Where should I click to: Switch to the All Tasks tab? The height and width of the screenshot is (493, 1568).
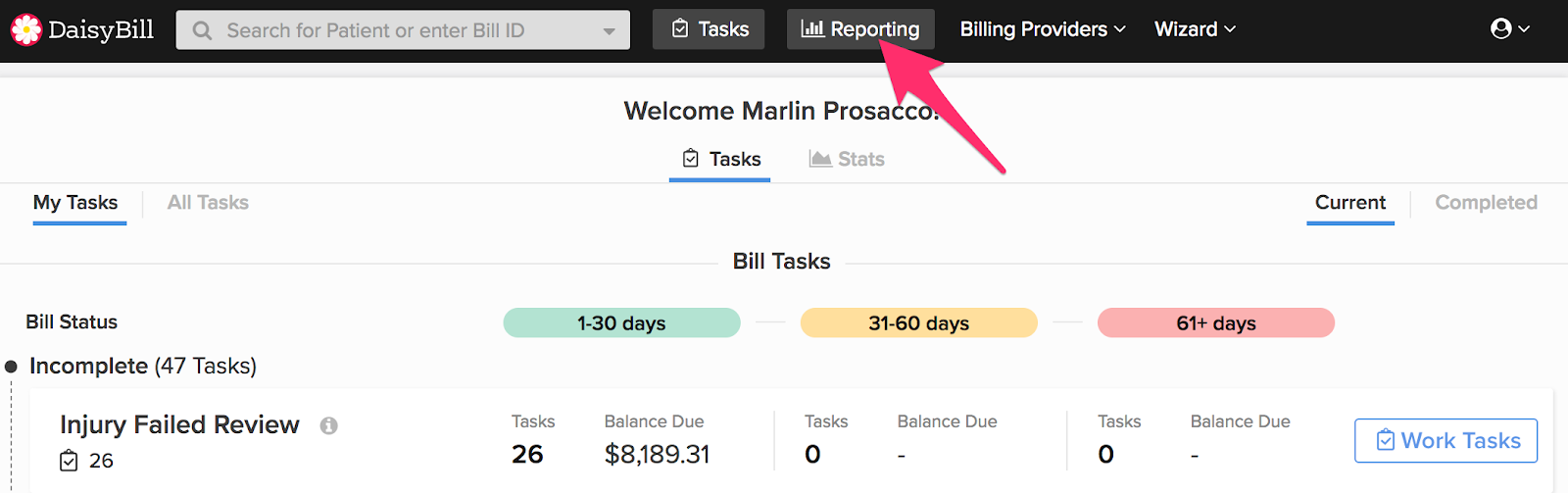coord(208,203)
